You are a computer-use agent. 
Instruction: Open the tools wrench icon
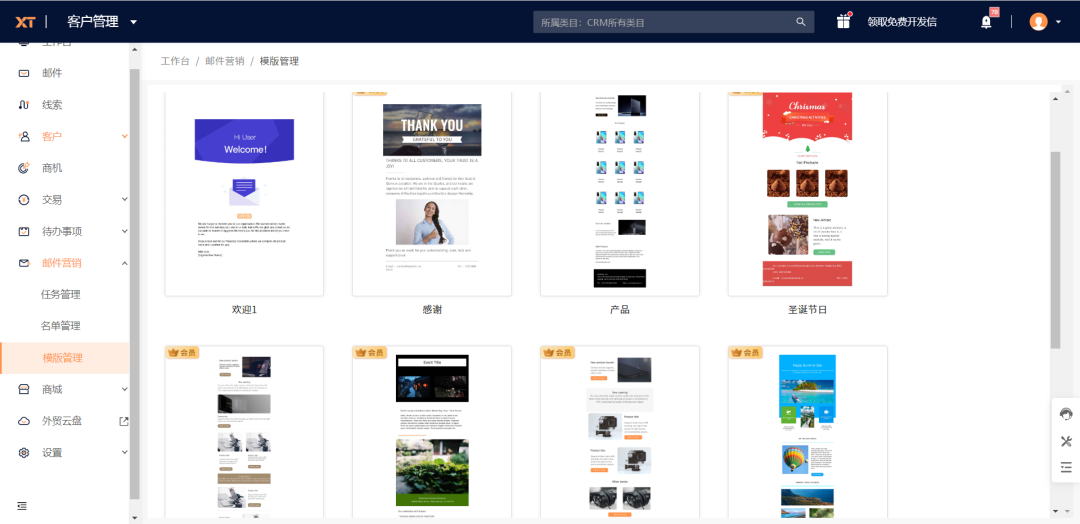pos(1066,441)
